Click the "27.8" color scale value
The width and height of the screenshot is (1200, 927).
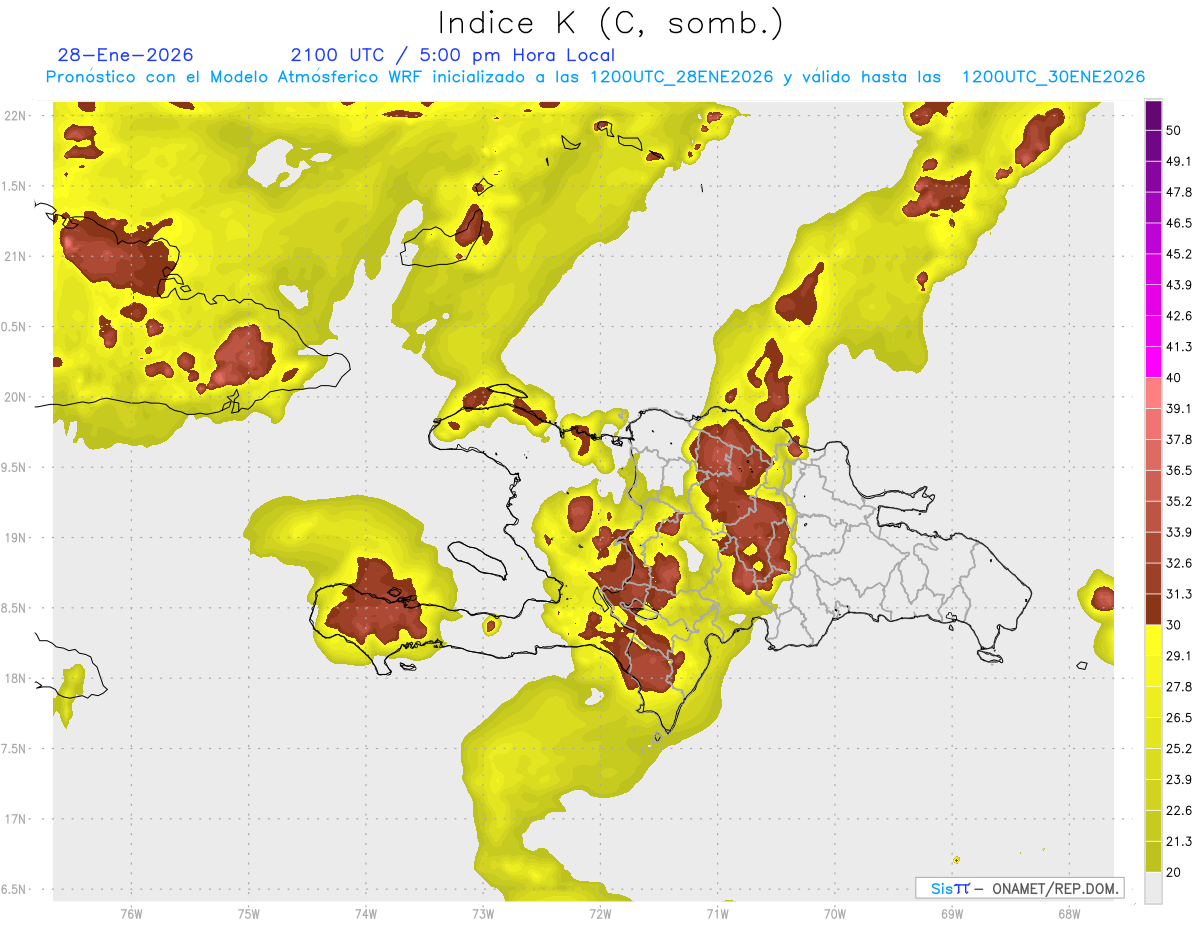pos(1179,686)
